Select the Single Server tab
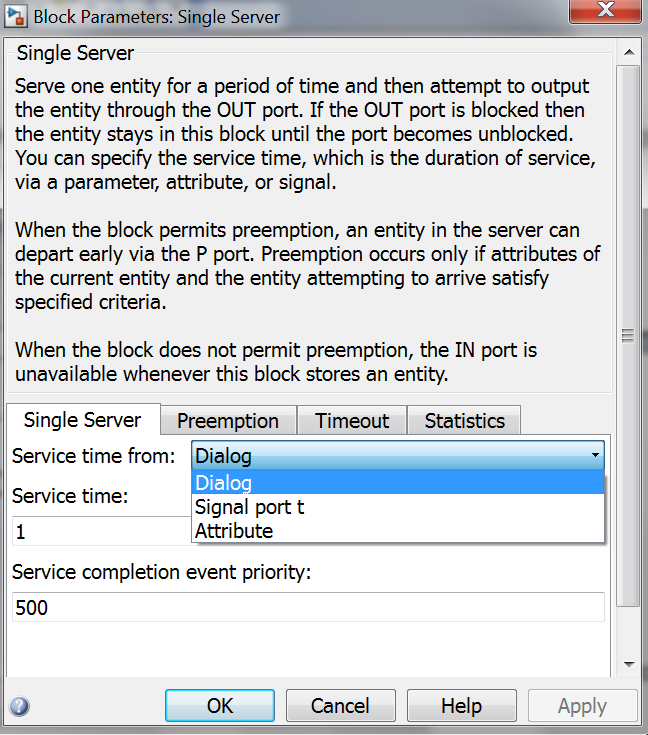648x735 pixels. click(x=83, y=420)
